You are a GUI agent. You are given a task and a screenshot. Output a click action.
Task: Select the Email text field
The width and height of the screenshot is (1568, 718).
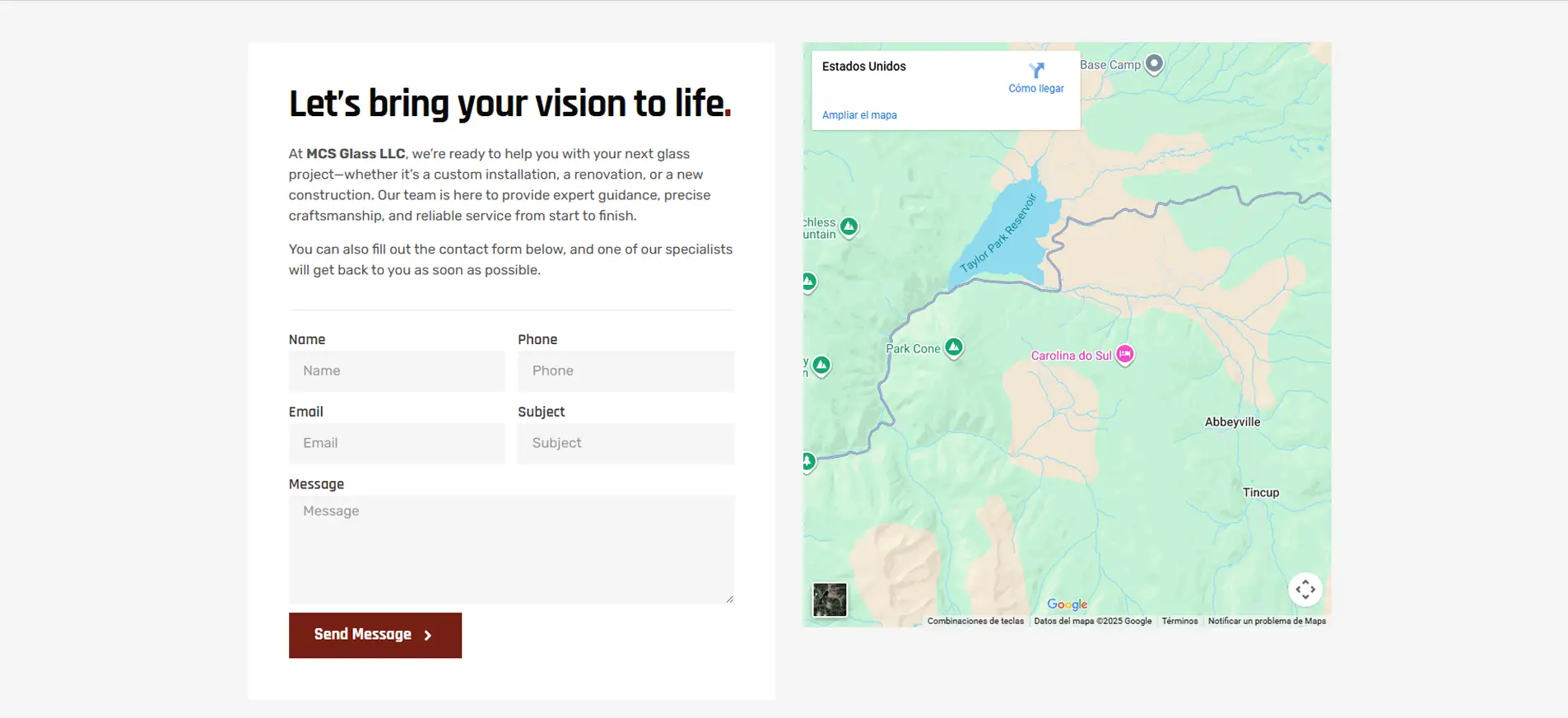click(397, 443)
